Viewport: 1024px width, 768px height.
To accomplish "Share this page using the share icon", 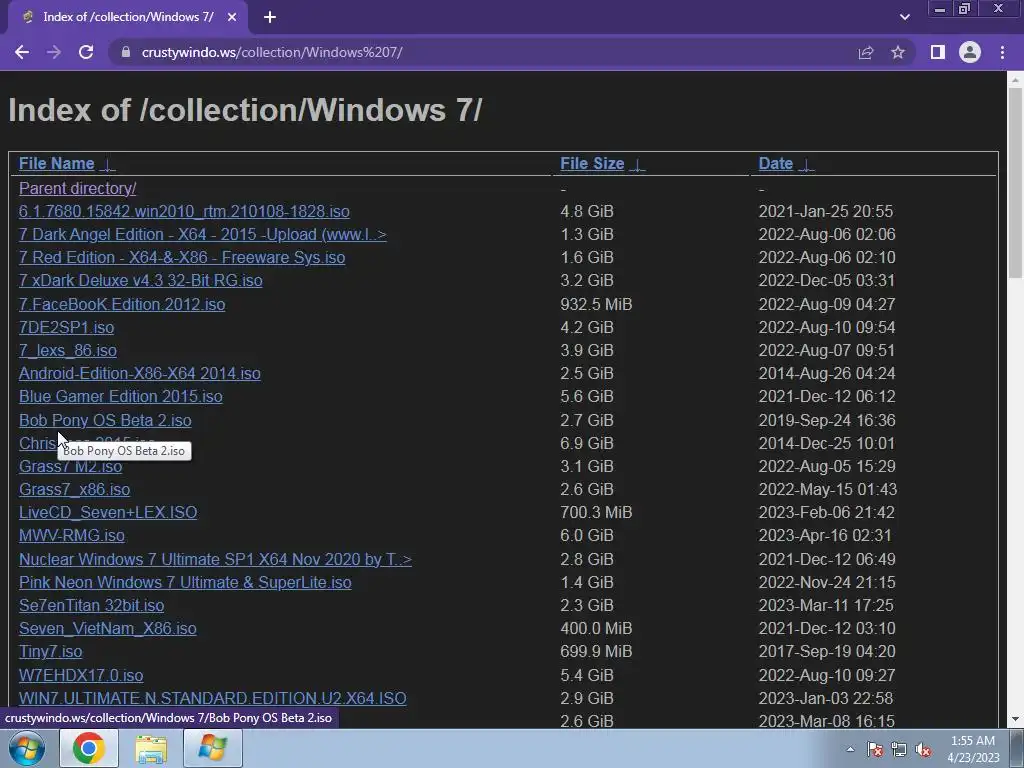I will pos(866,52).
